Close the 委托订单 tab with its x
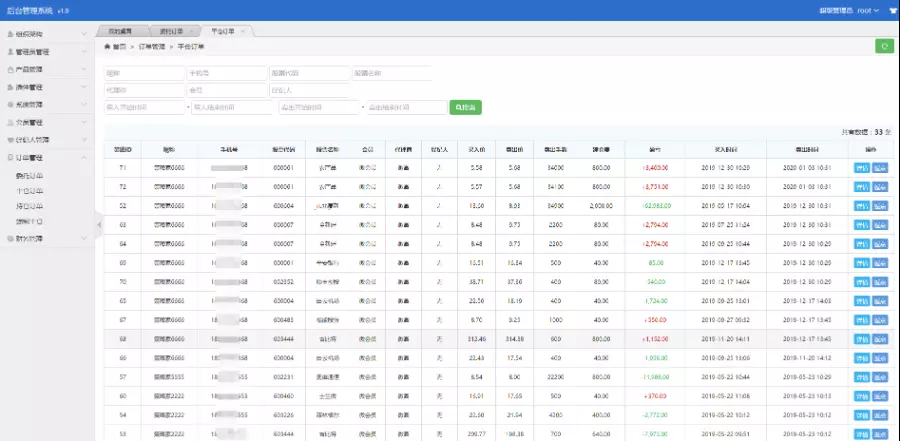This screenshot has height=441, width=900. click(x=192, y=31)
